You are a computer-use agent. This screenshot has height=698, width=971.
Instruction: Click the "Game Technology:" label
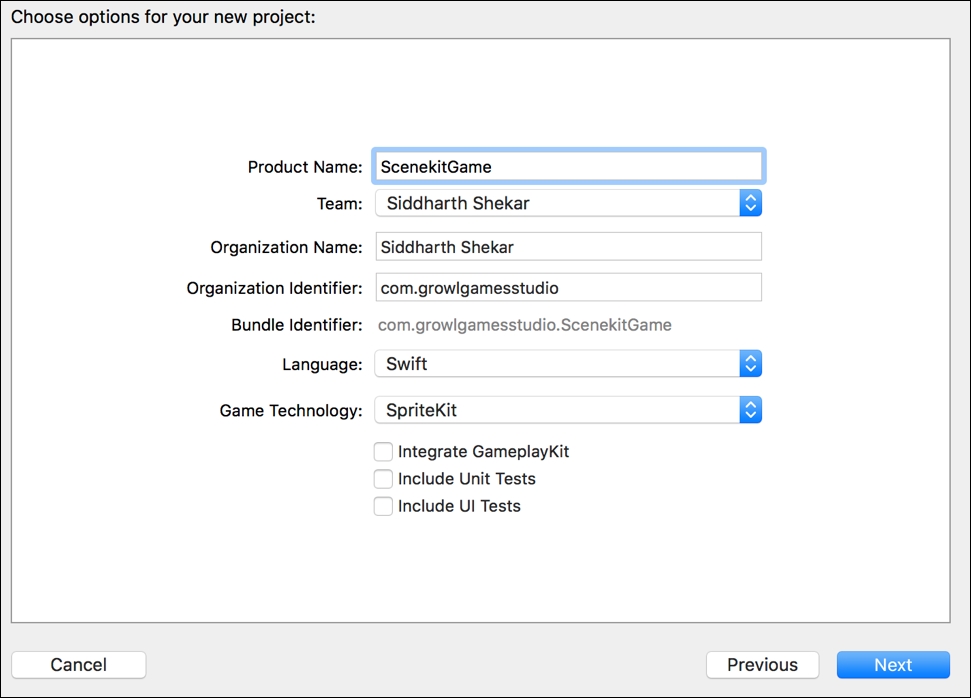click(291, 411)
